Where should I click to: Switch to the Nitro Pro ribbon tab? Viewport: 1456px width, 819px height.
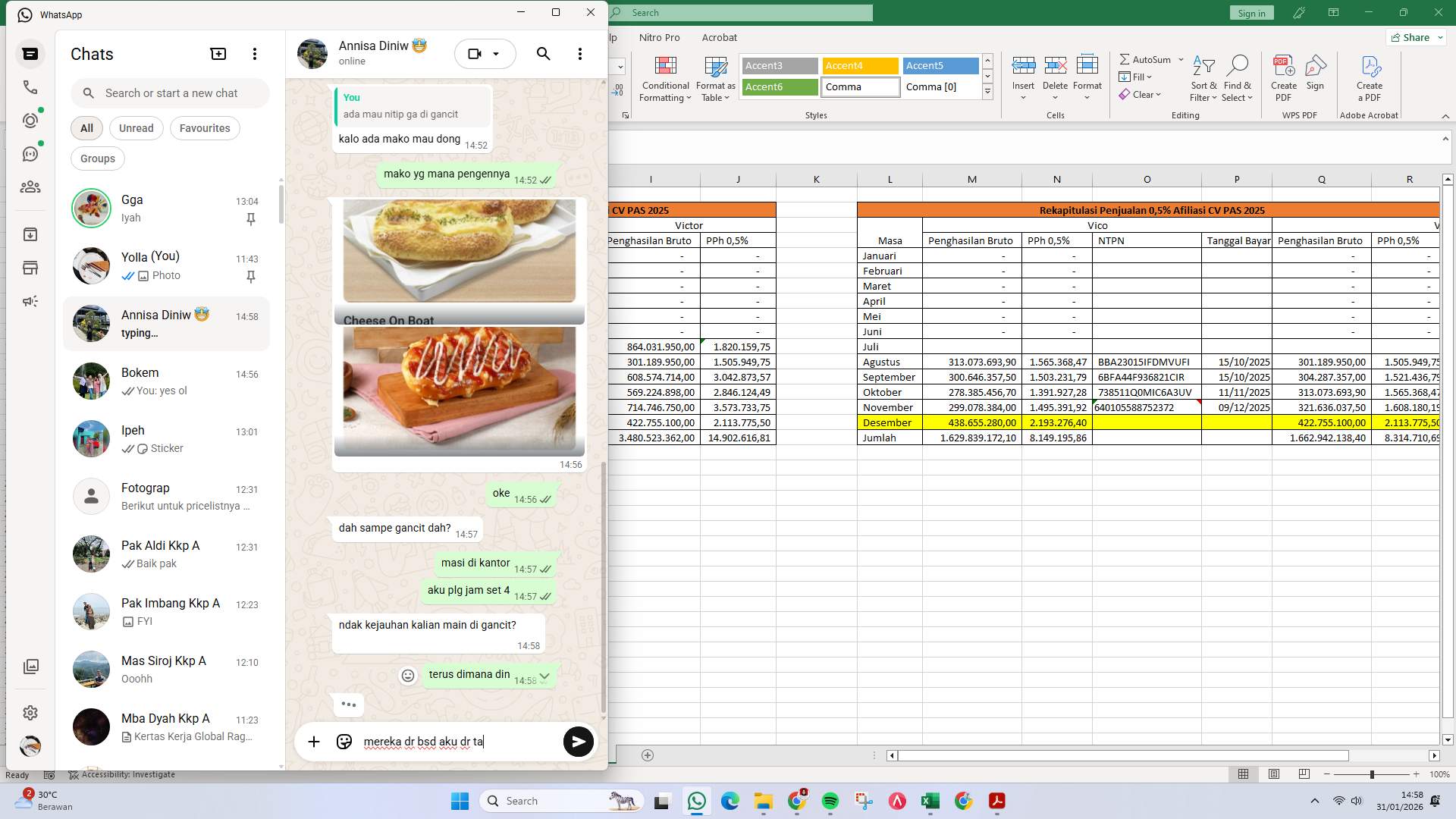click(x=660, y=37)
